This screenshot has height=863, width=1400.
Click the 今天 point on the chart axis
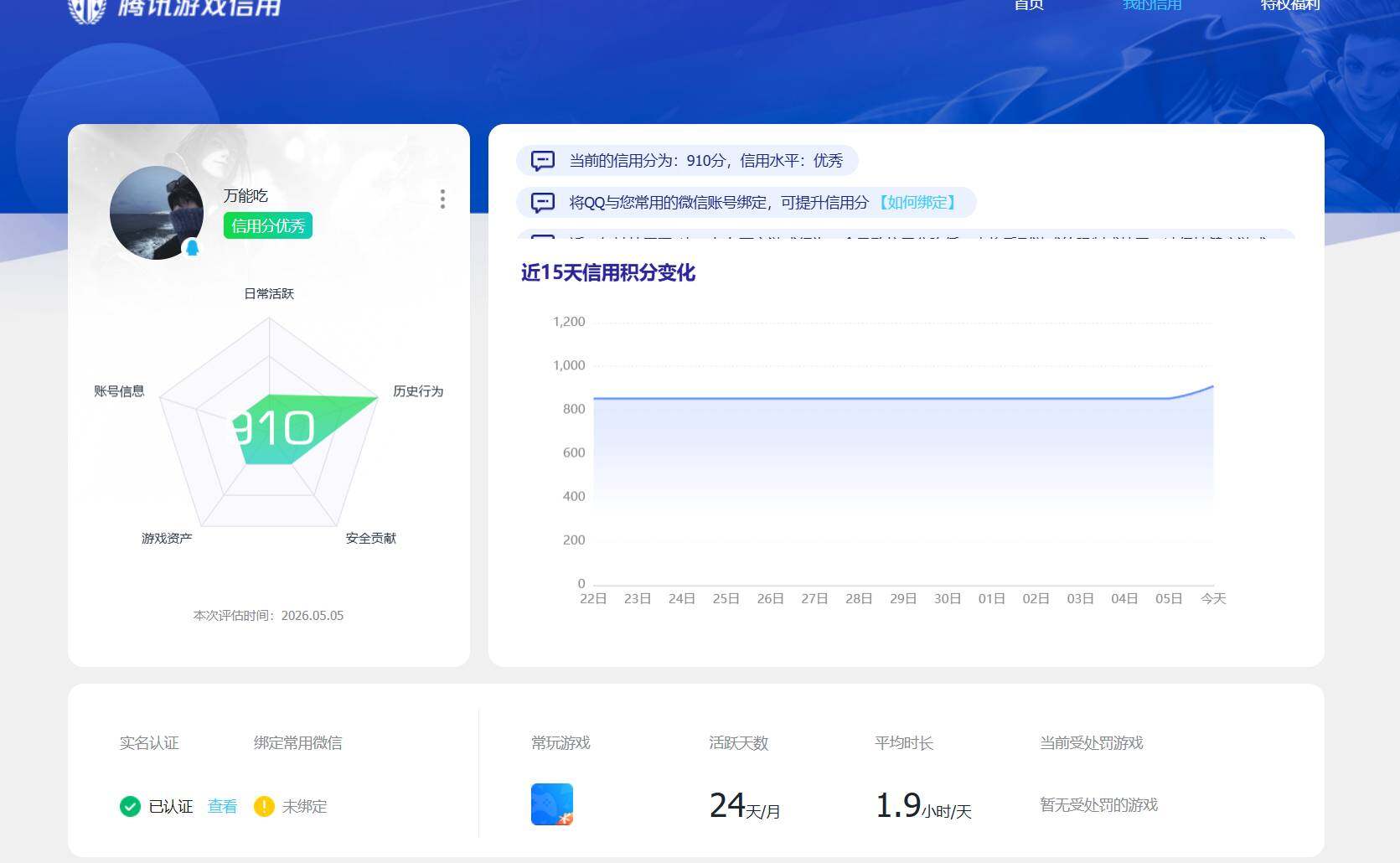[1213, 598]
